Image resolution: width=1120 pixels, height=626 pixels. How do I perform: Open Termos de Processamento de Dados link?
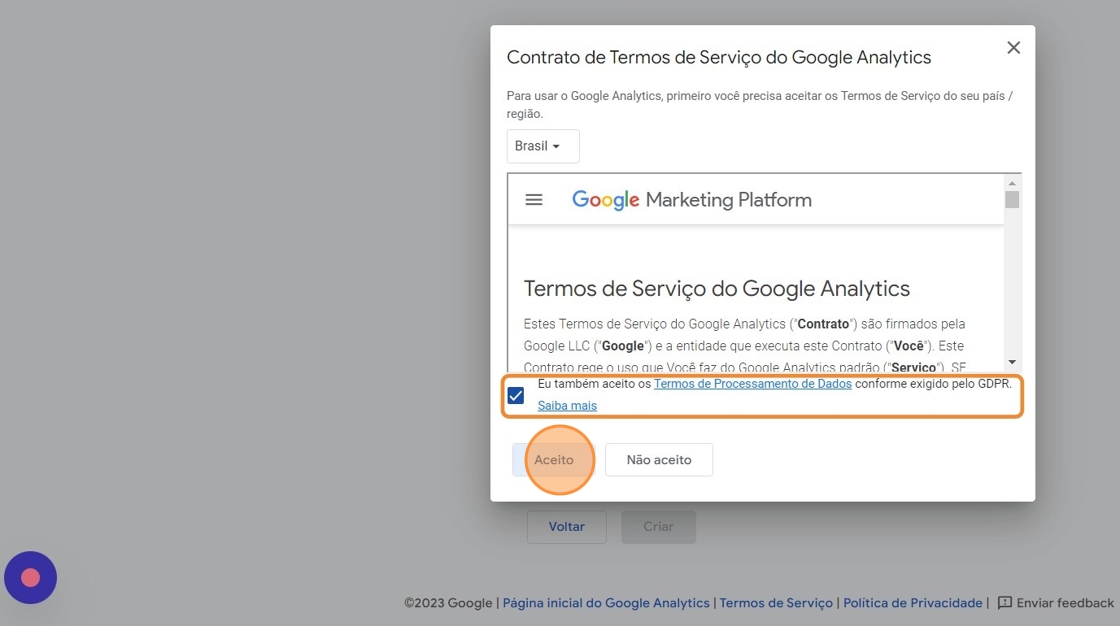tap(752, 384)
